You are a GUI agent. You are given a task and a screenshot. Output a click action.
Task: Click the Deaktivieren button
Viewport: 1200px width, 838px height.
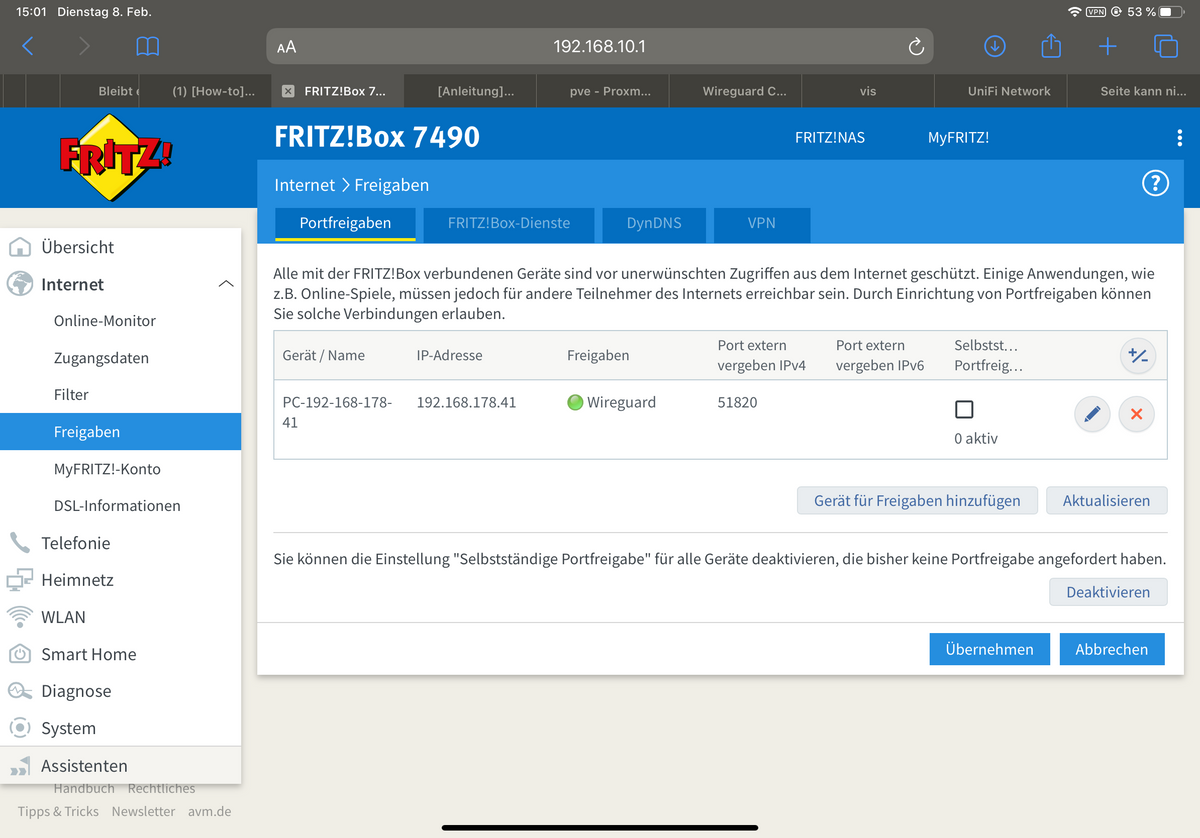(x=1108, y=592)
